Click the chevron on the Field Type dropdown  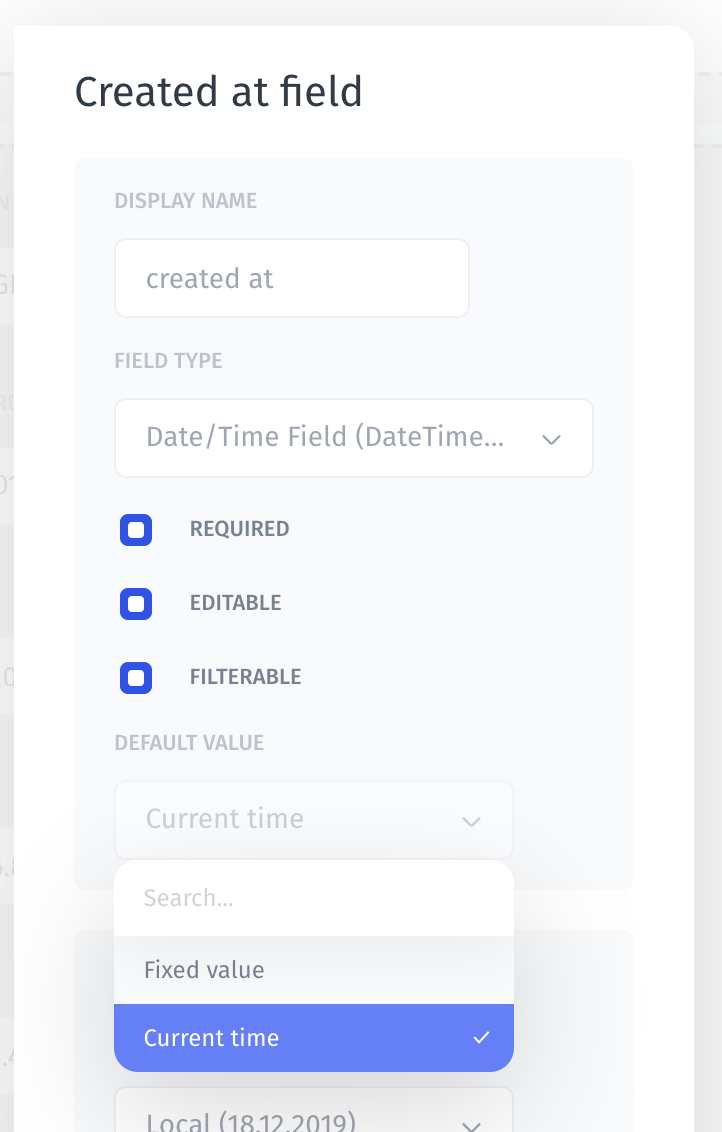click(x=551, y=439)
